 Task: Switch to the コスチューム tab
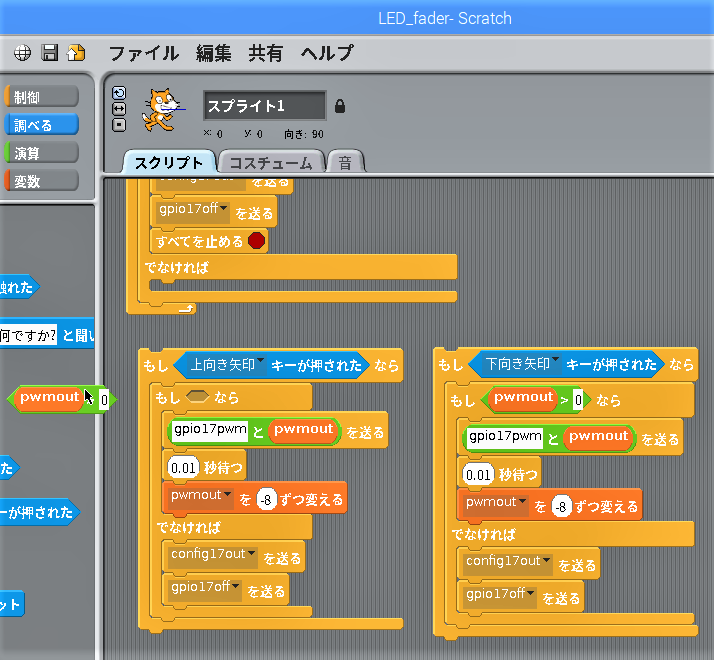pos(271,162)
